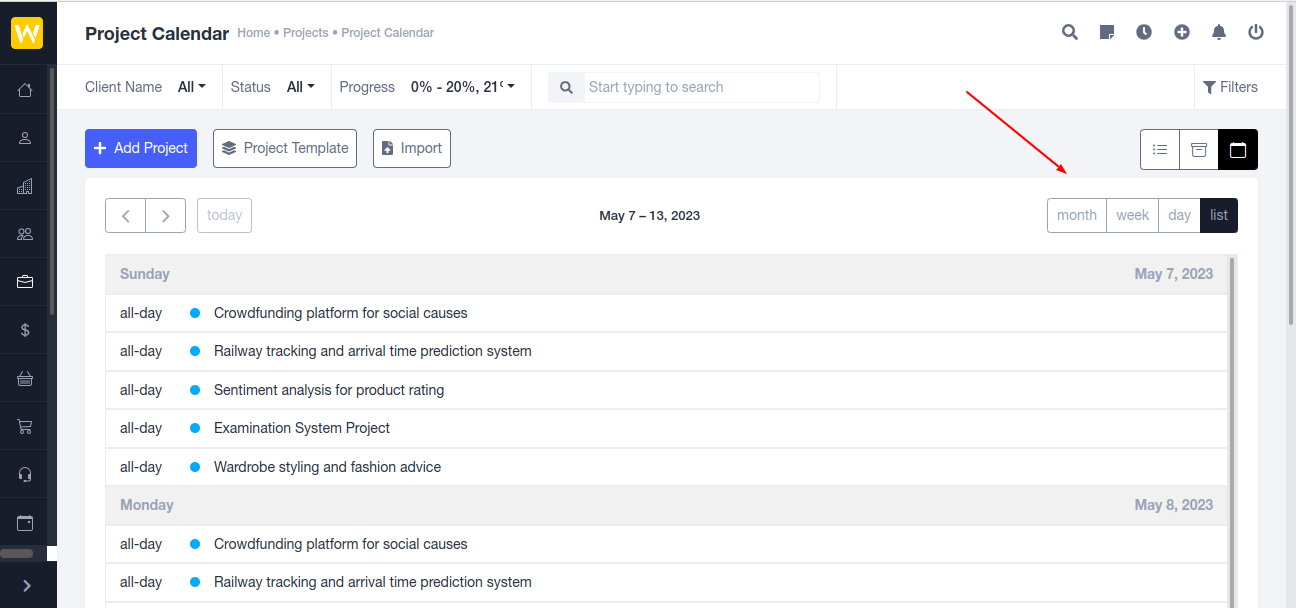Open the single user sidebar icon
Viewport: 1296px width, 608px height.
pyautogui.click(x=26, y=138)
